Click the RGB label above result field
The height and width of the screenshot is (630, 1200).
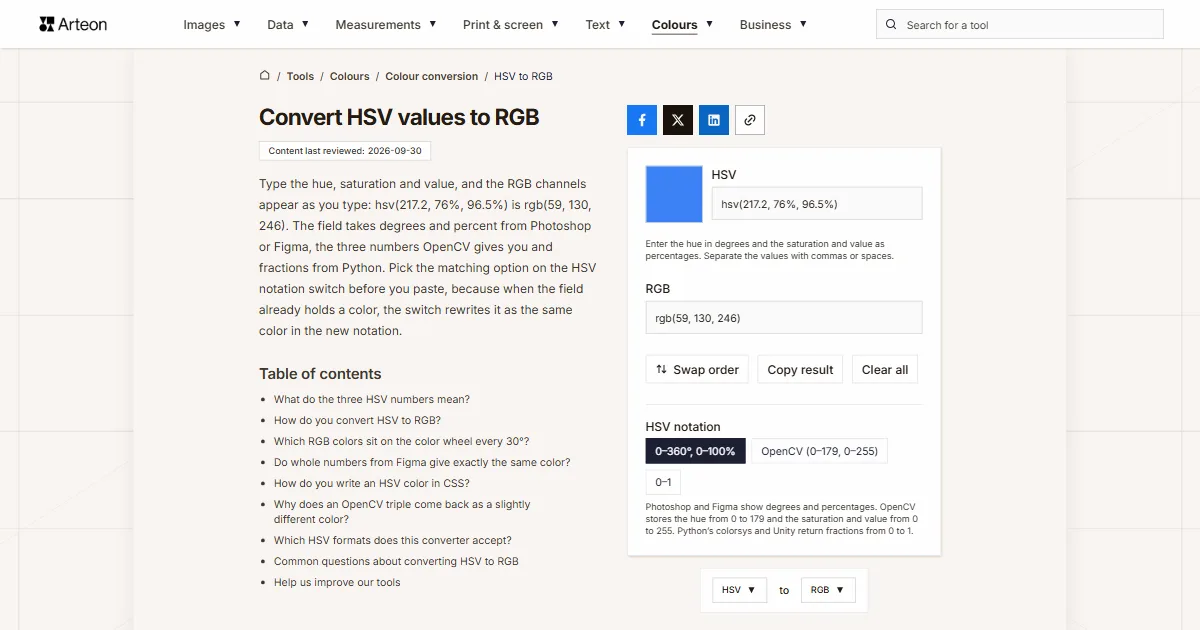point(658,288)
